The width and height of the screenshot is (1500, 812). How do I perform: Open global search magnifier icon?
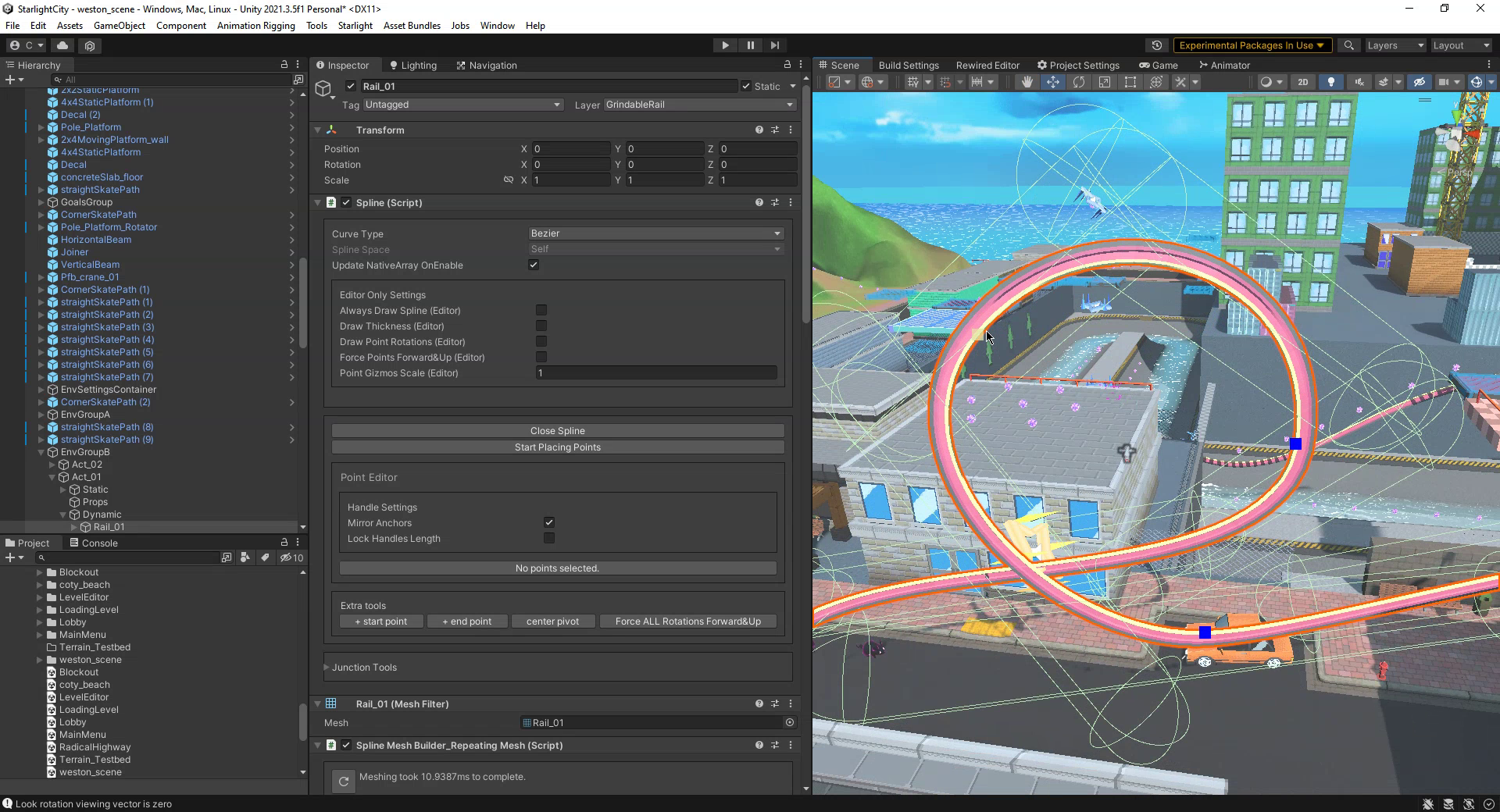[x=1348, y=45]
